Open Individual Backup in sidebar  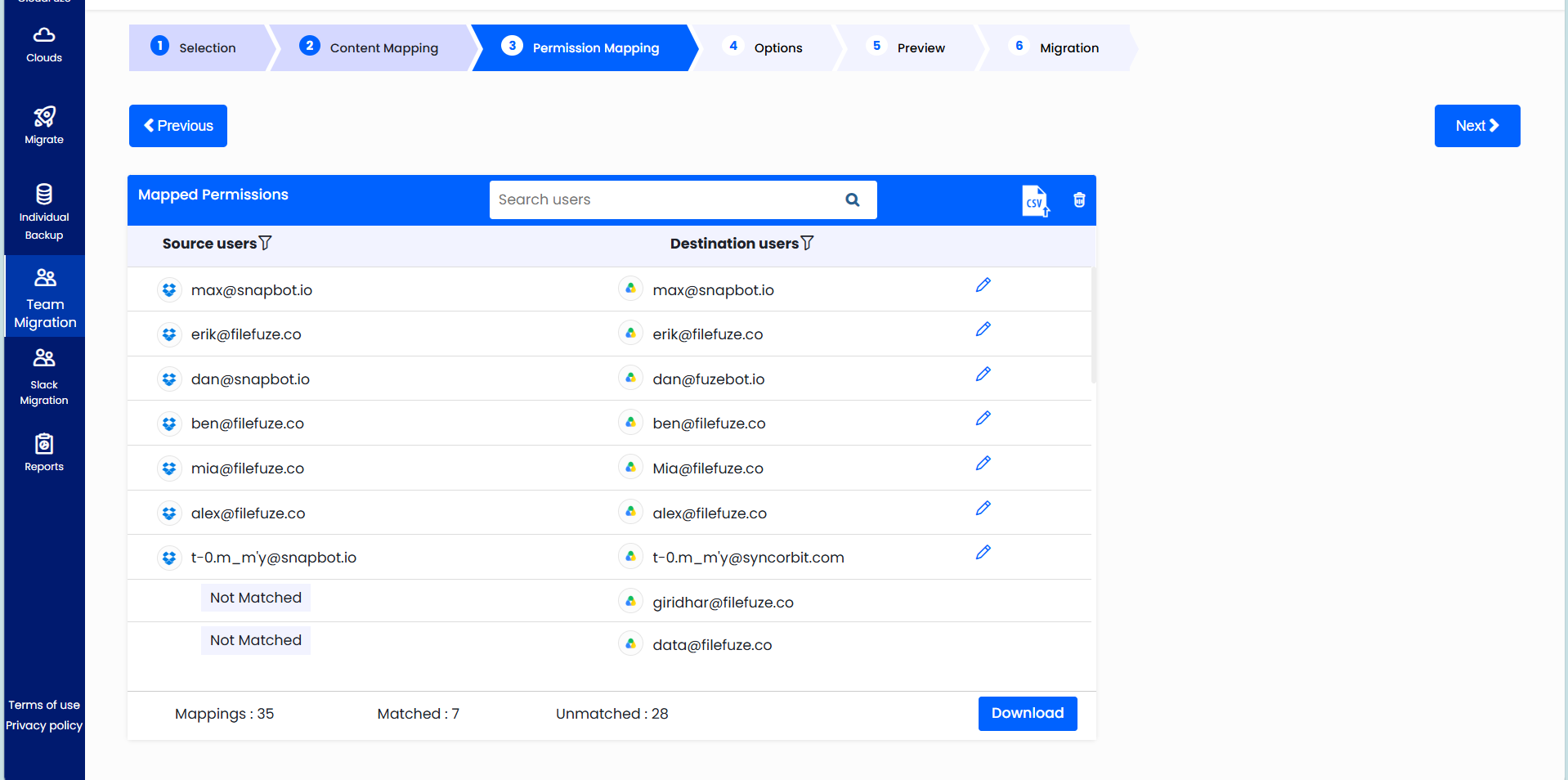(x=44, y=212)
